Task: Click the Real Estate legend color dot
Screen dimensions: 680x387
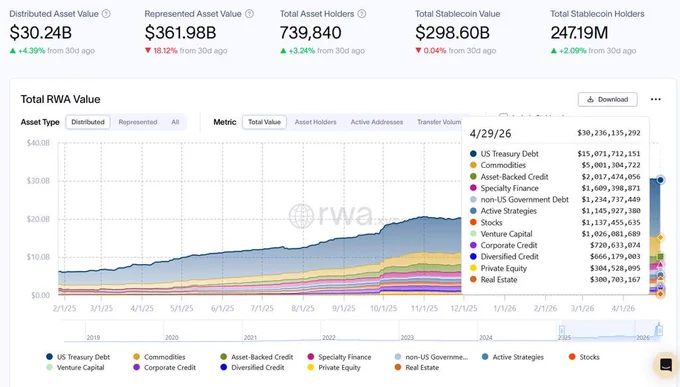Action: [398, 367]
